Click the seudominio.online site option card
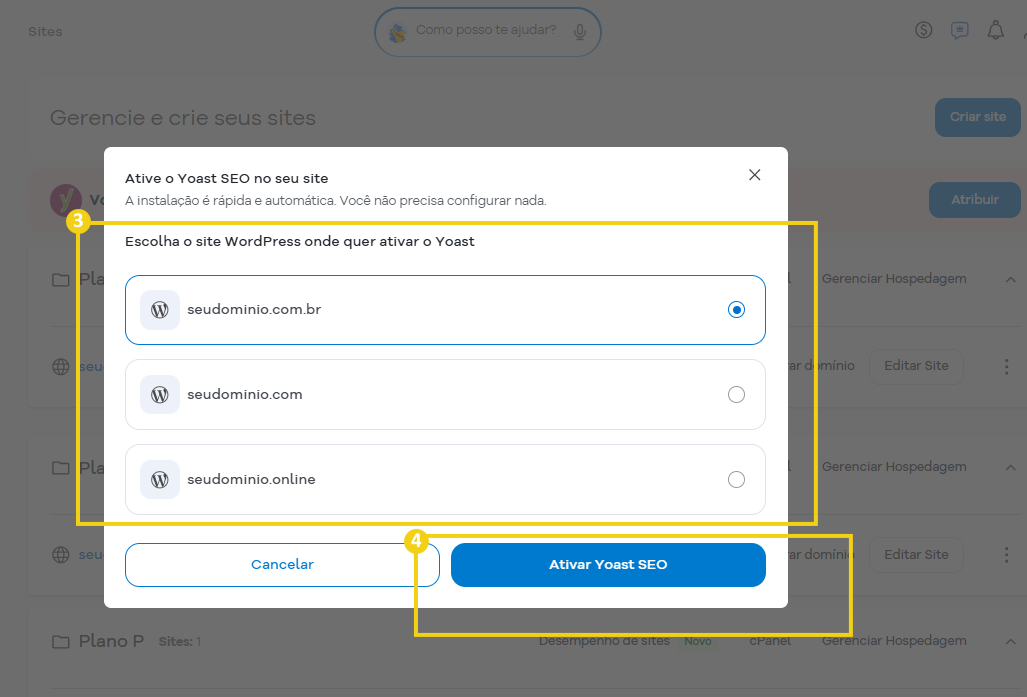The height and width of the screenshot is (697, 1027). point(445,480)
